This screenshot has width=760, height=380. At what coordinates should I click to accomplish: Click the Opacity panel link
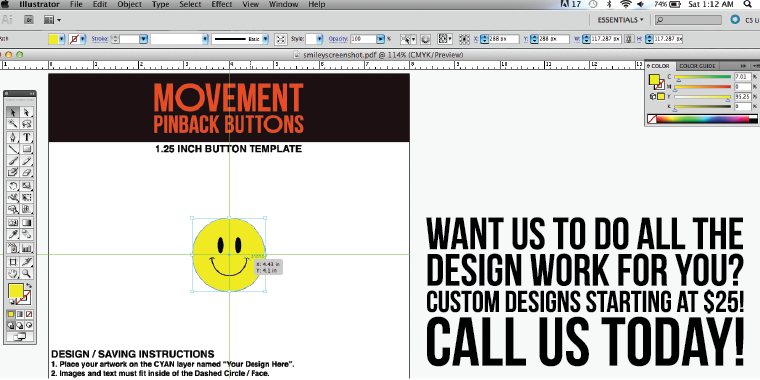338,39
